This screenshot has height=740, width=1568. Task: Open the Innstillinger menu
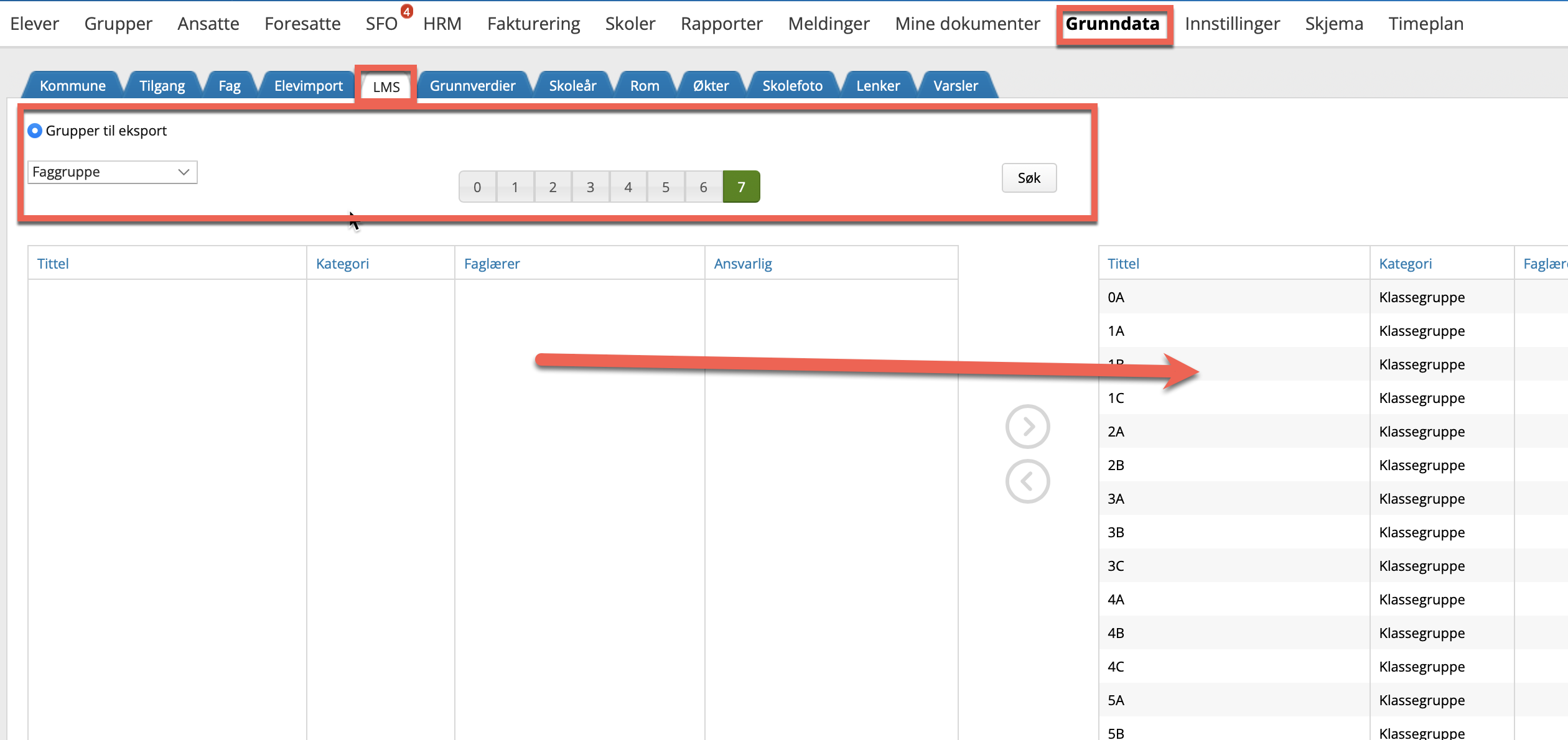(x=1232, y=24)
